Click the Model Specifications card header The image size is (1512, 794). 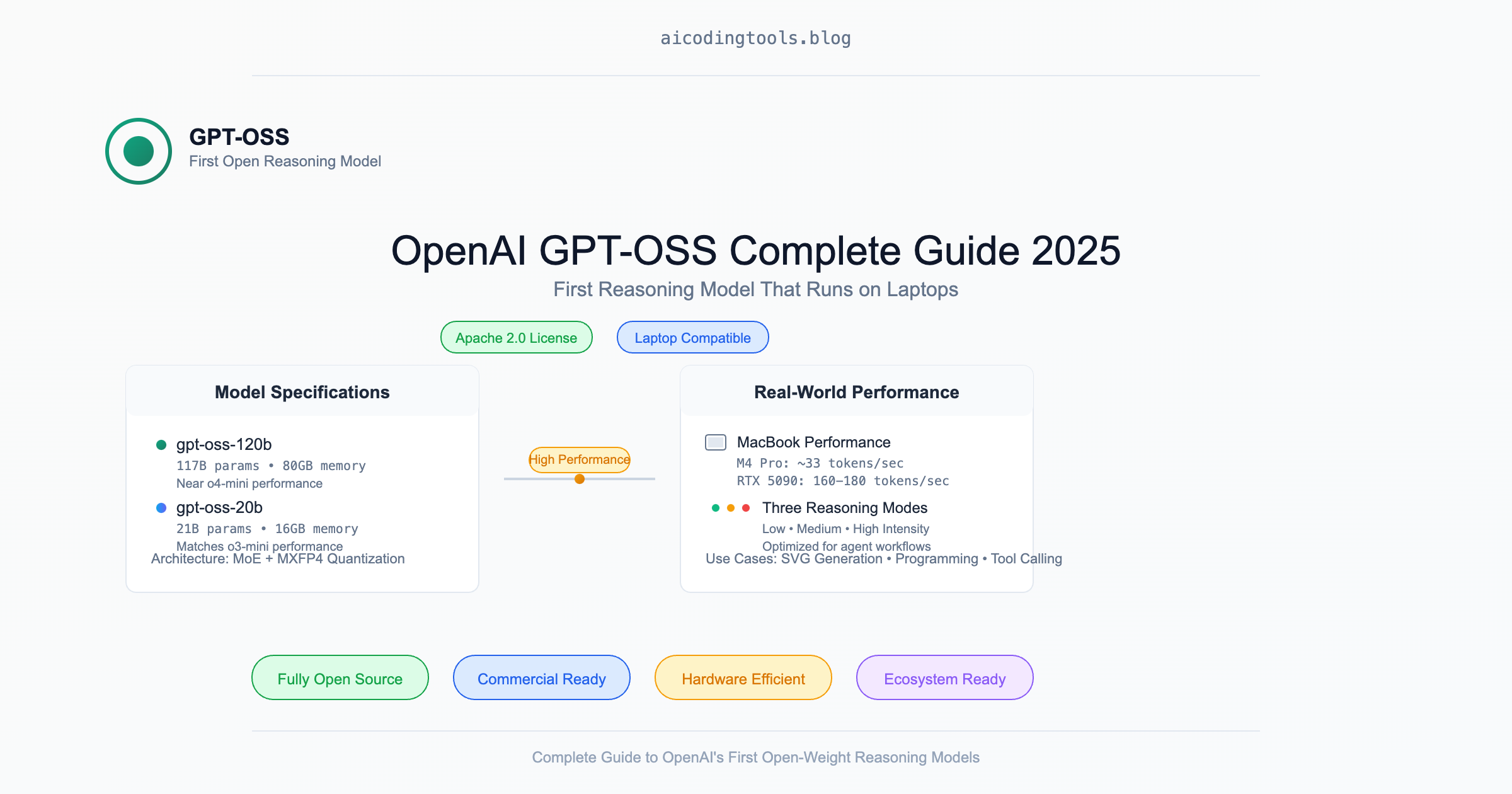click(x=302, y=391)
